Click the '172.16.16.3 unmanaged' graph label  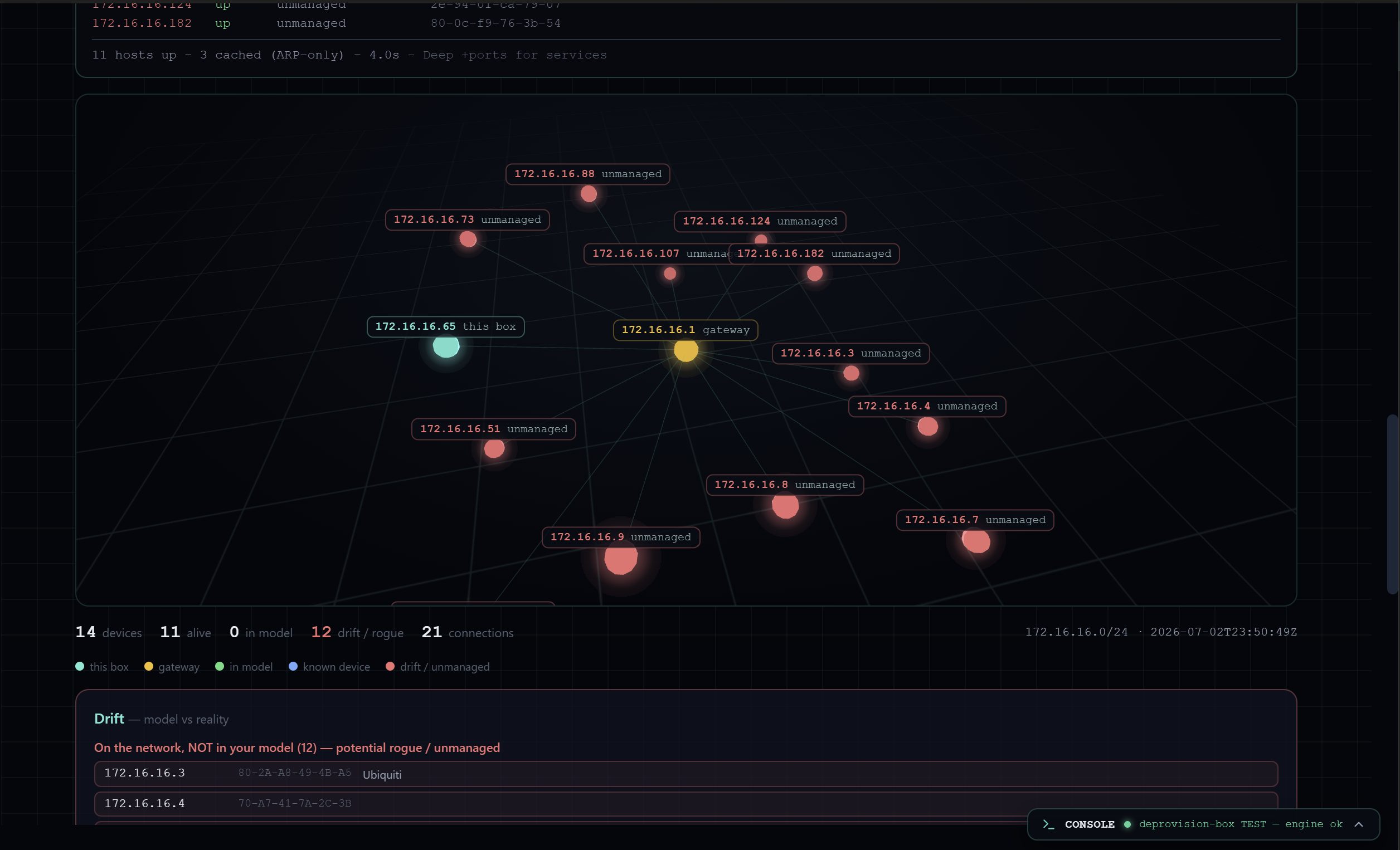850,353
